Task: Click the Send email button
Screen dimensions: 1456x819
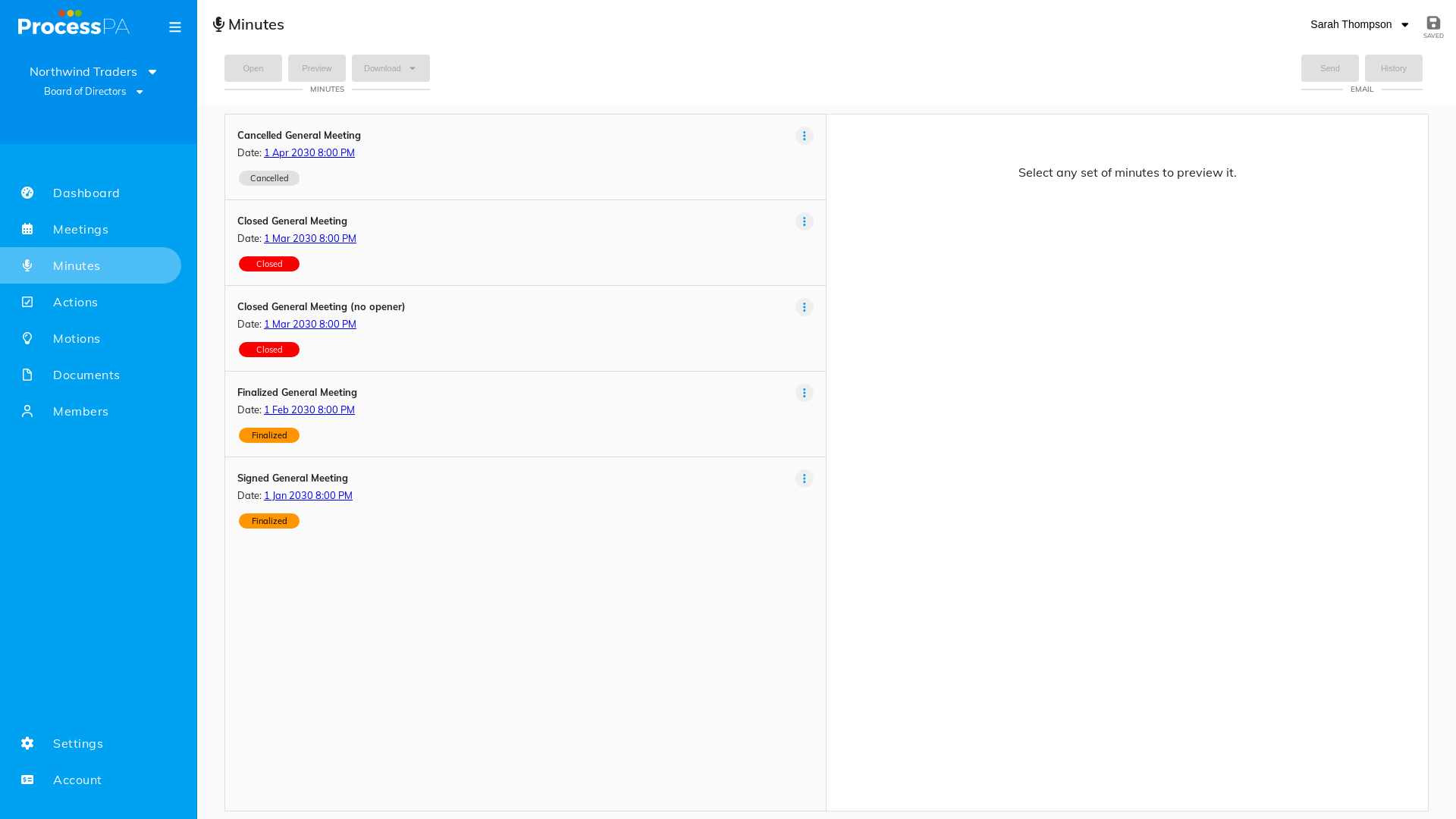Action: click(x=1330, y=68)
